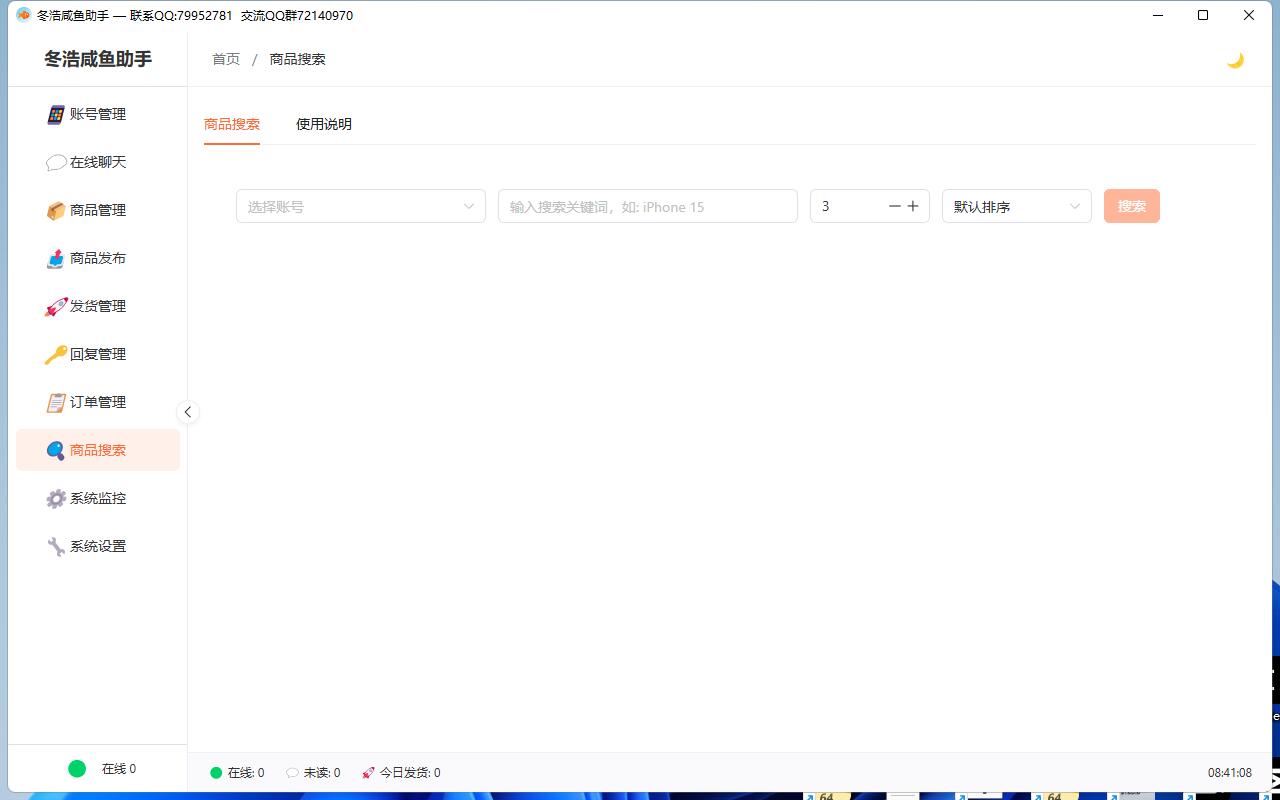Click the 在线聊天 speech bubble icon
The height and width of the screenshot is (800, 1280).
56,162
